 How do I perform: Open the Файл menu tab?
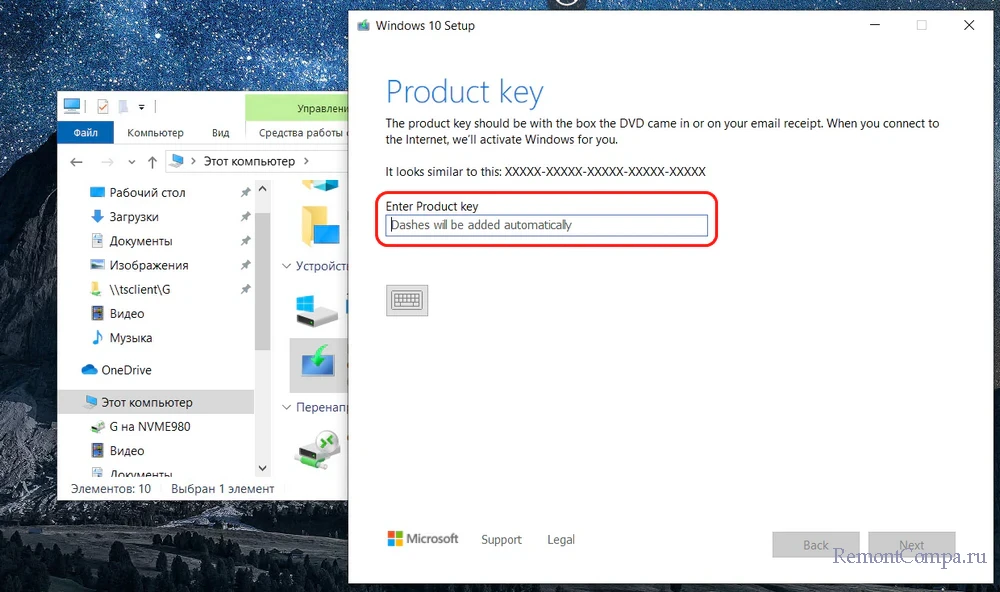(85, 133)
